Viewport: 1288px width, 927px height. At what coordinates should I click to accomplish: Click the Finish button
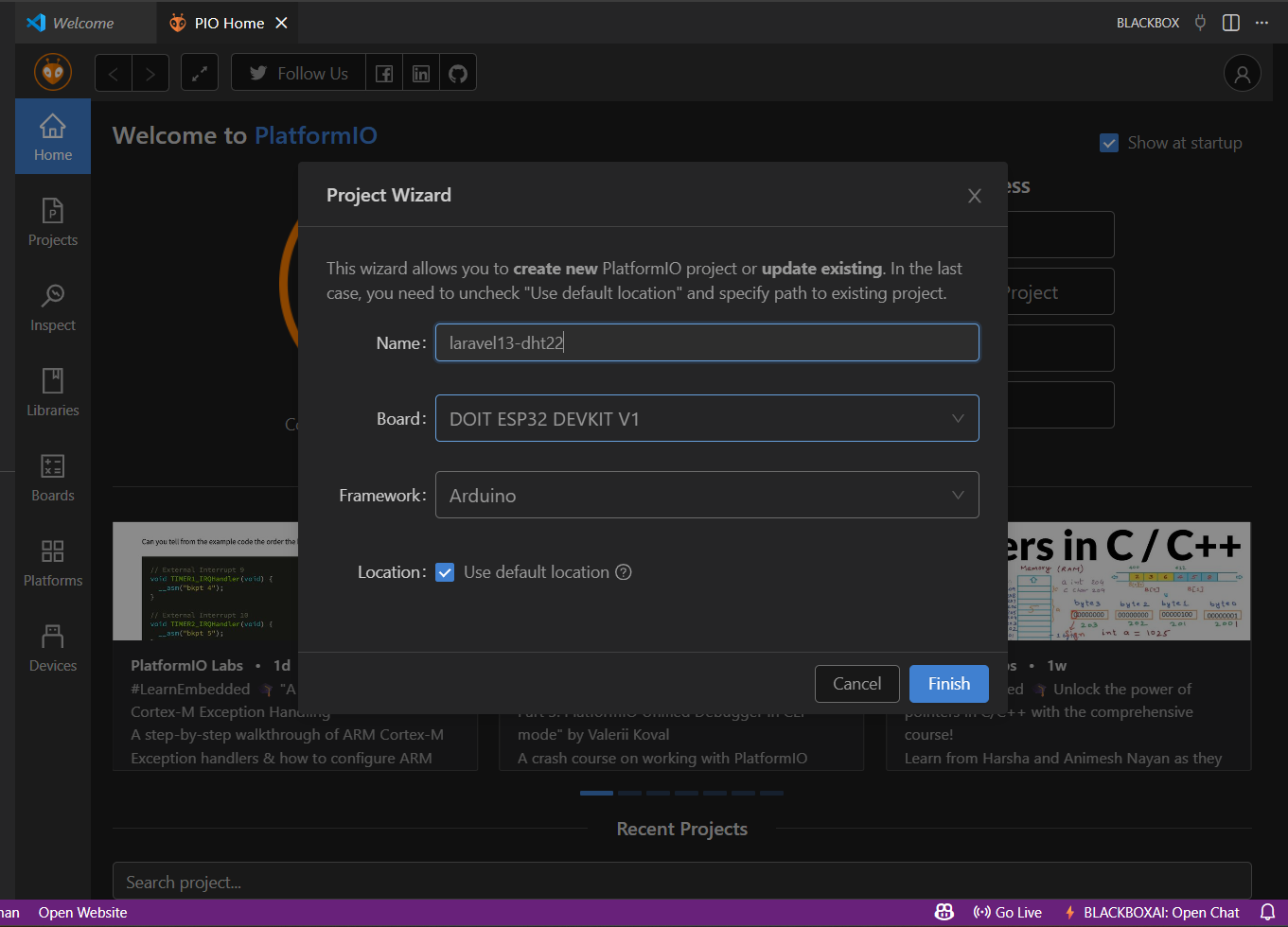(x=949, y=684)
